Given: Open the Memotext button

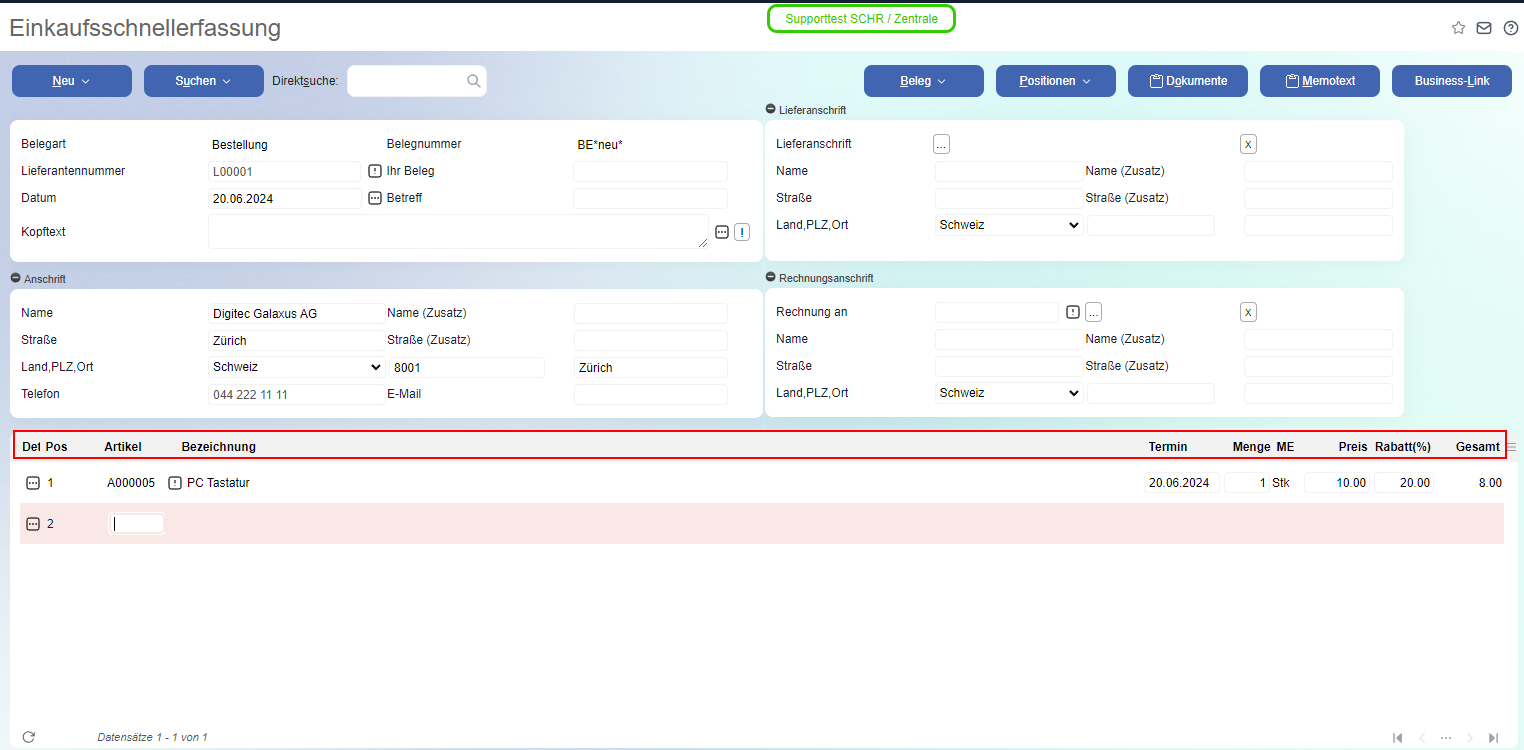Looking at the screenshot, I should click(x=1320, y=81).
